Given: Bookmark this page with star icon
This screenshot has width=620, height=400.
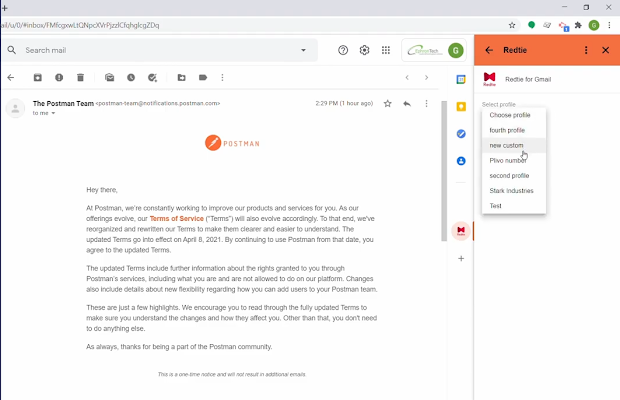Looking at the screenshot, I should [512, 25].
